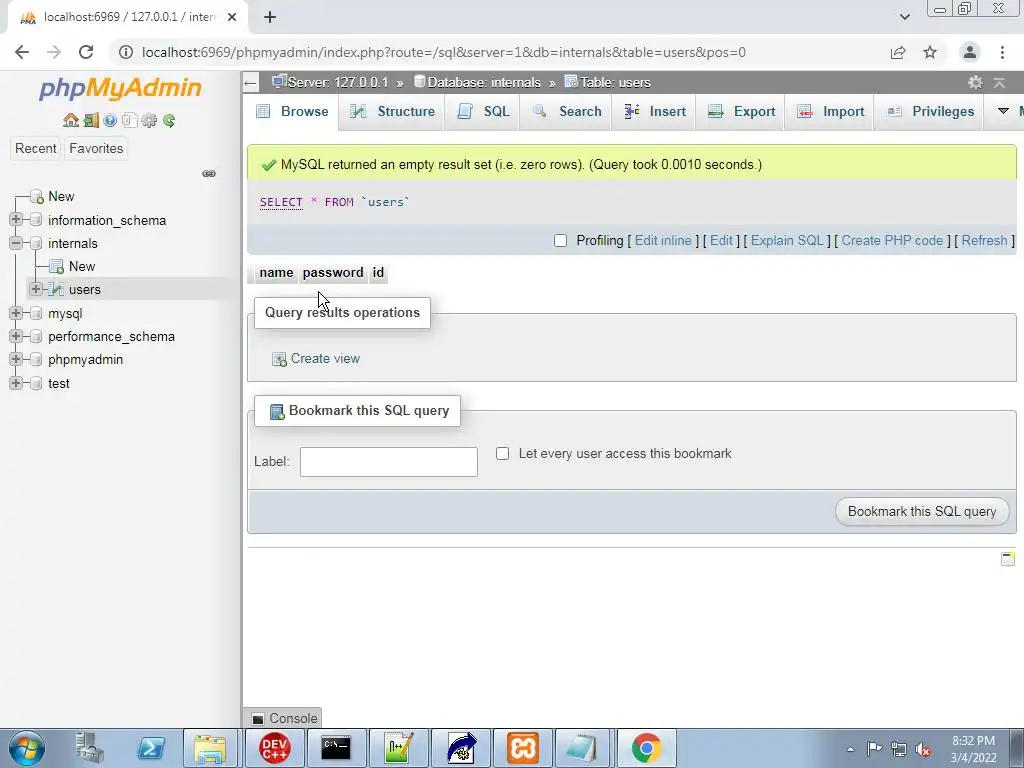Viewport: 1024px width, 768px height.
Task: Click the log out icon in sidebar
Action: coord(91,120)
